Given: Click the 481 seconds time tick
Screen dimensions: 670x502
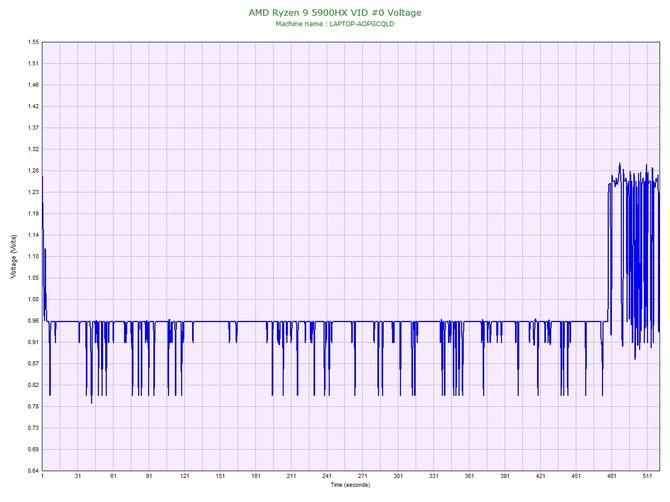Looking at the screenshot, I should pos(611,476).
